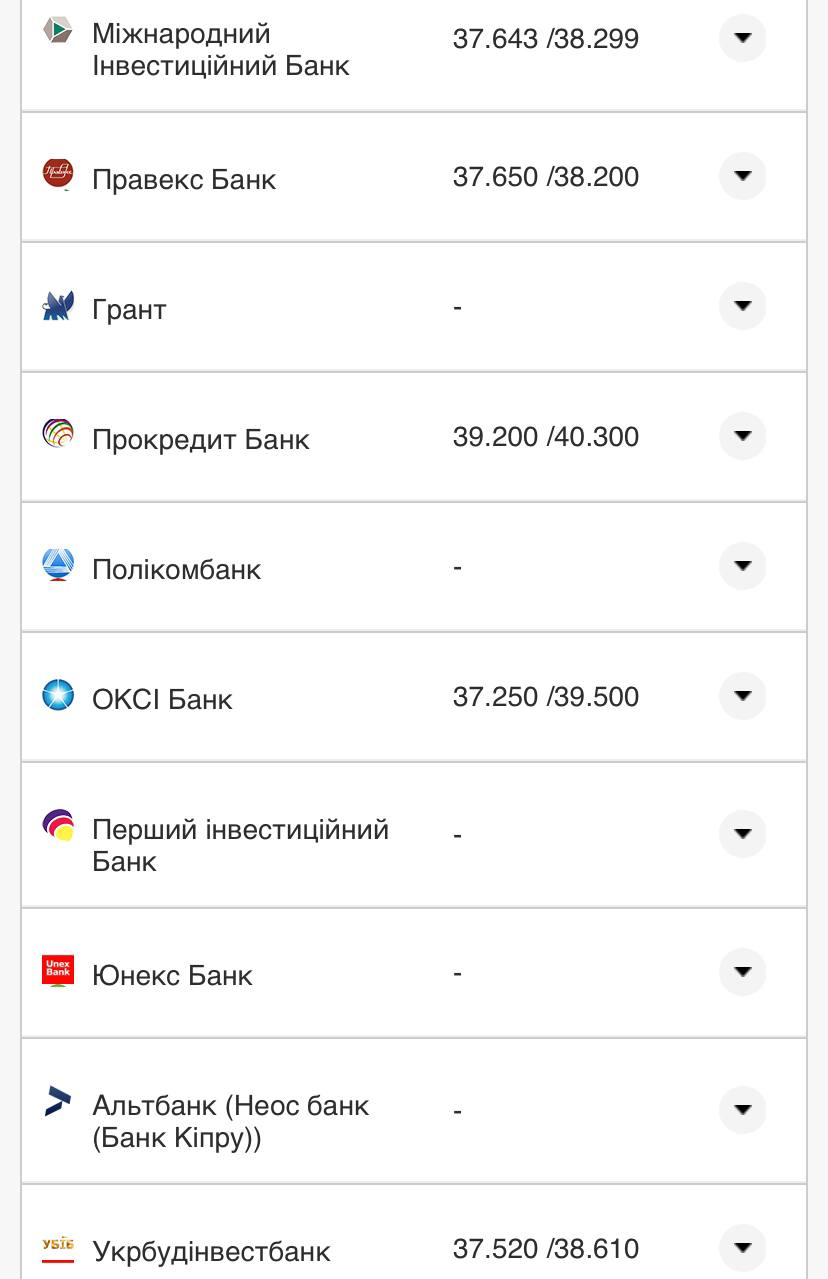
Task: Select the Полікомбанк circular logo
Action: click(x=59, y=561)
